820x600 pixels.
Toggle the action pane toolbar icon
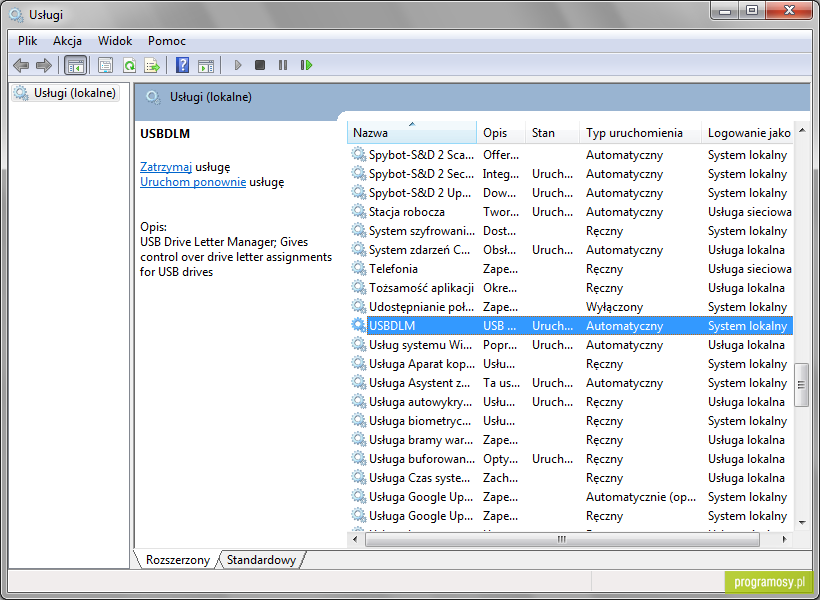206,65
